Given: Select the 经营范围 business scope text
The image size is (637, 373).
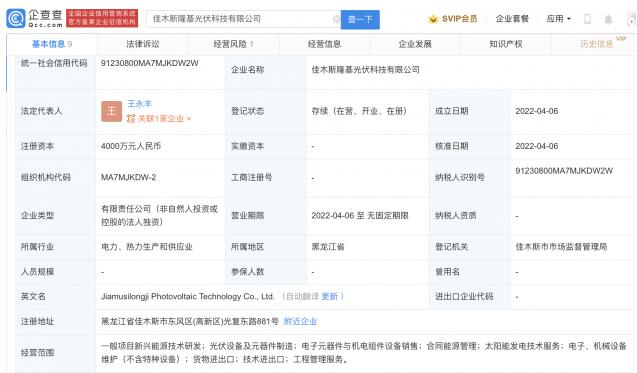Looking at the screenshot, I should point(364,353).
